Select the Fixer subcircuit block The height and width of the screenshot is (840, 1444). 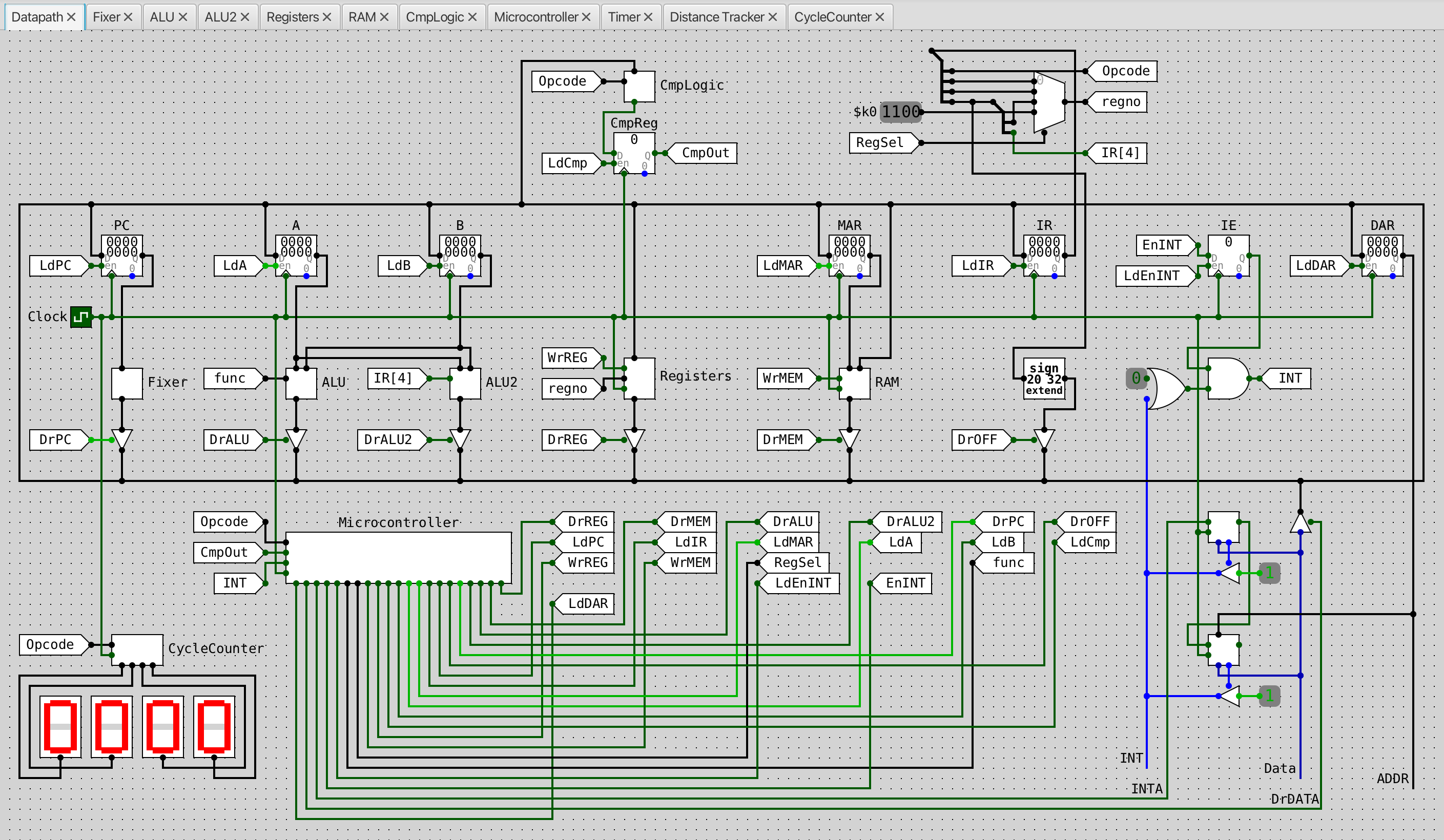pyautogui.click(x=127, y=383)
